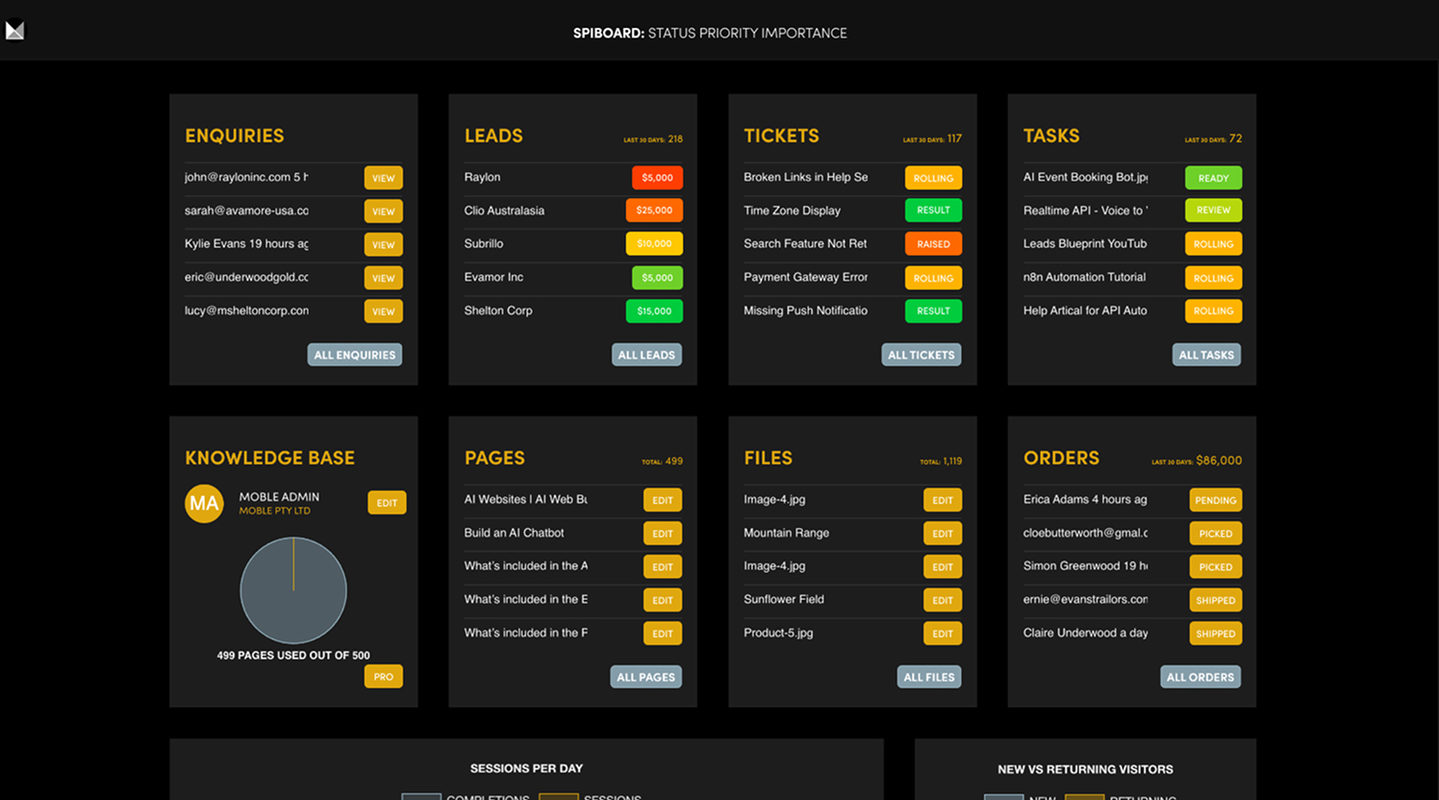Click the Raised status on Search Feature ticket

(933, 244)
